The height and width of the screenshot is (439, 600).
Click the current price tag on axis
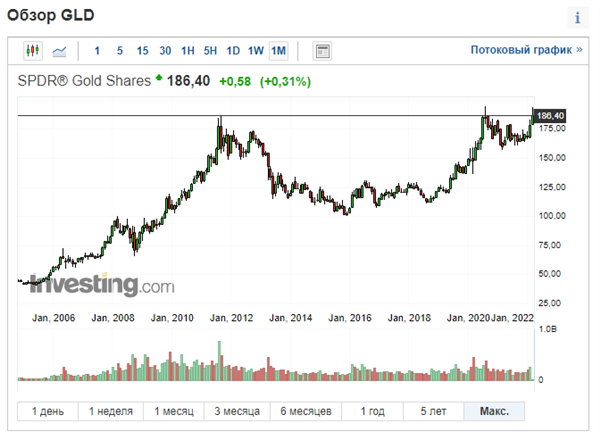tap(549, 116)
